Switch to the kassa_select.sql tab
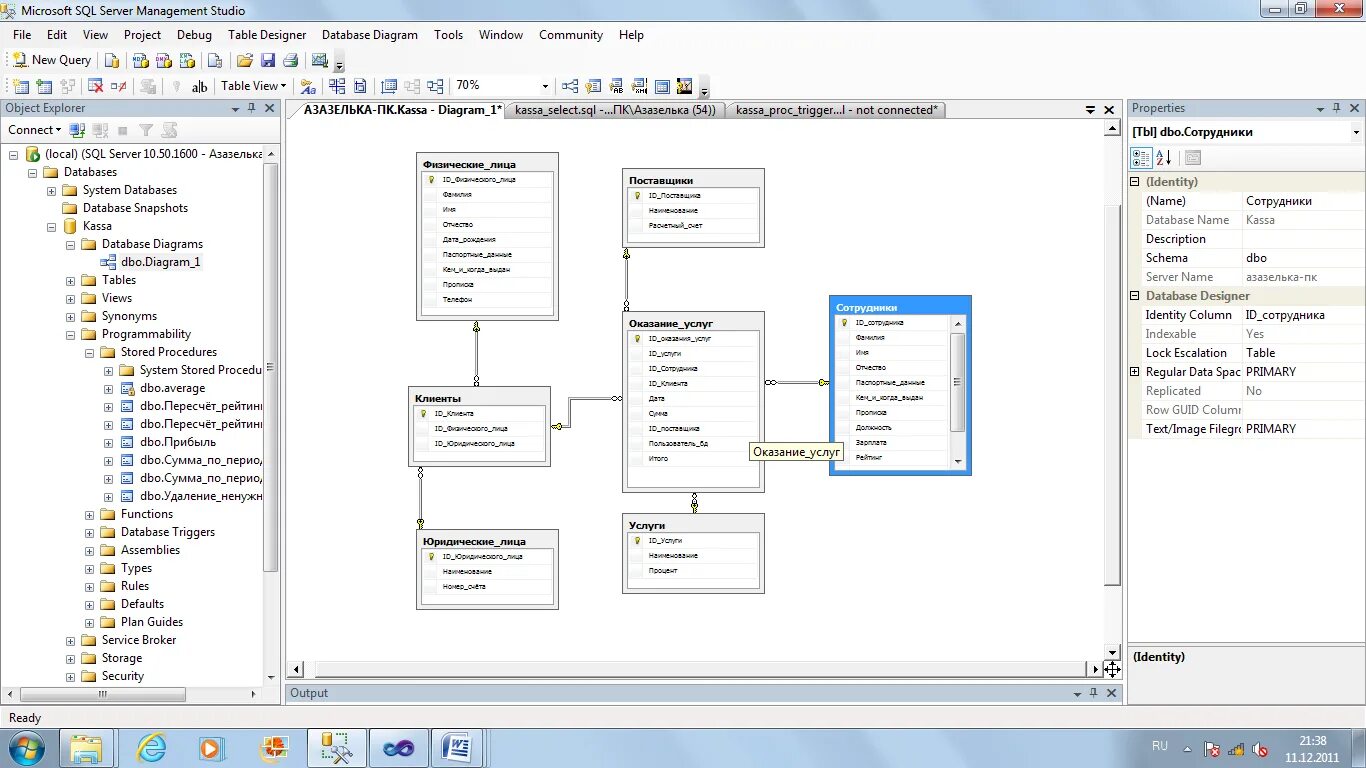 click(x=615, y=110)
